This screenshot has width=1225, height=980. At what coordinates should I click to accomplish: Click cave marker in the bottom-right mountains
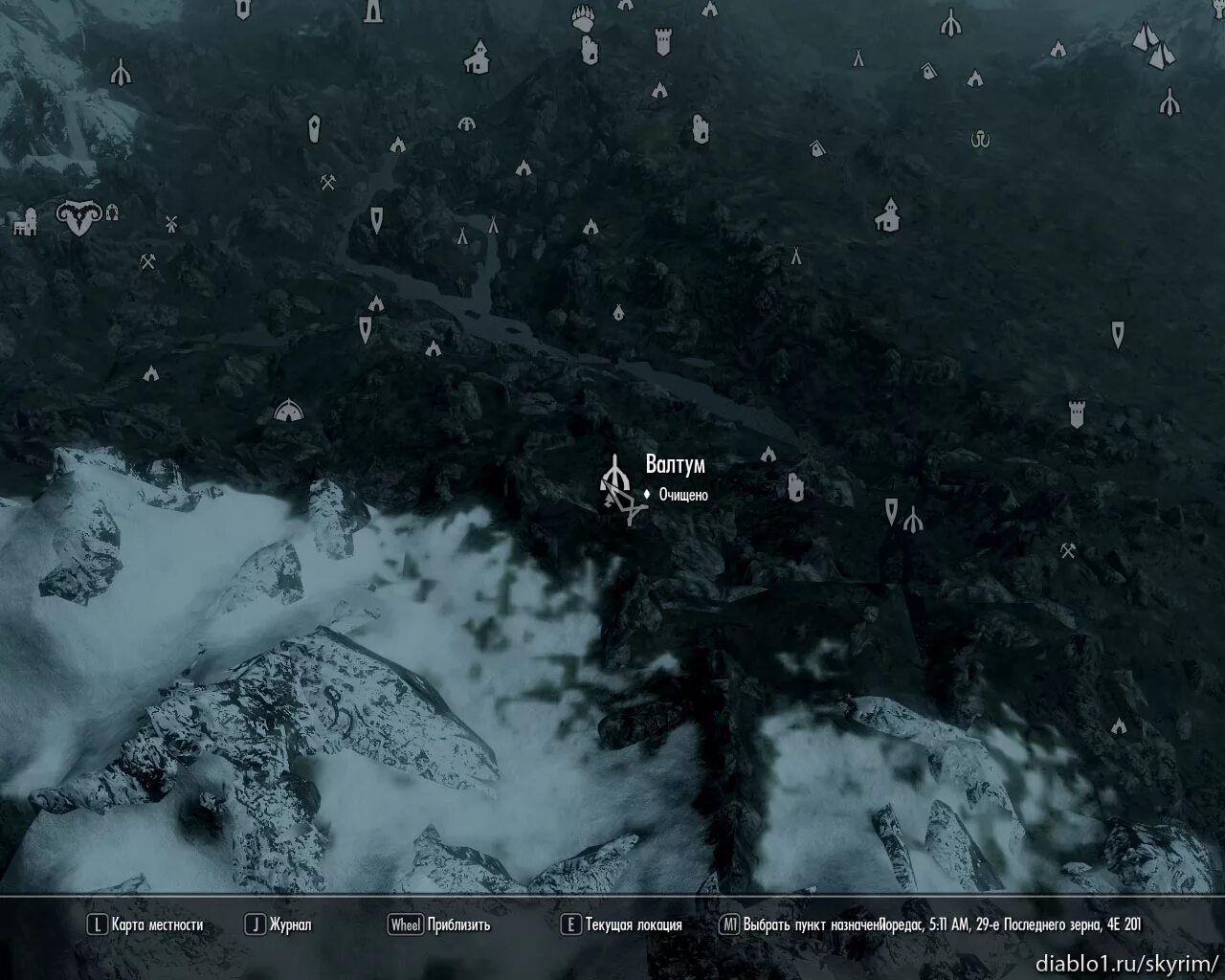[x=1119, y=726]
